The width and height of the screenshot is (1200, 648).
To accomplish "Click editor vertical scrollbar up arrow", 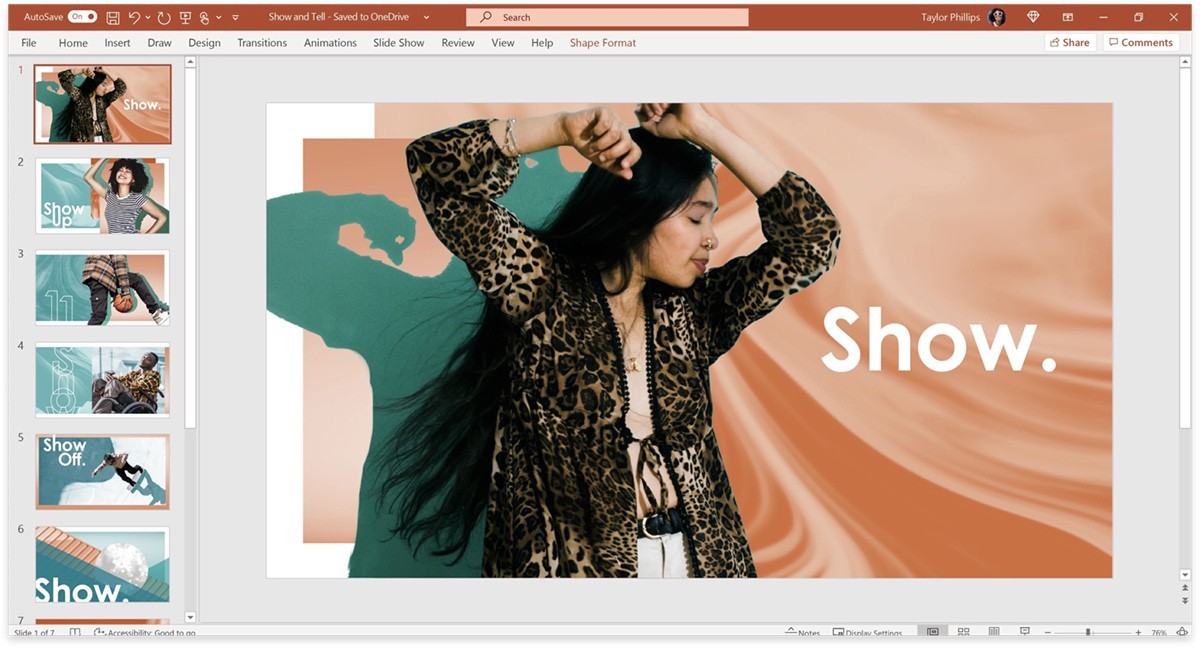I will tap(1185, 63).
